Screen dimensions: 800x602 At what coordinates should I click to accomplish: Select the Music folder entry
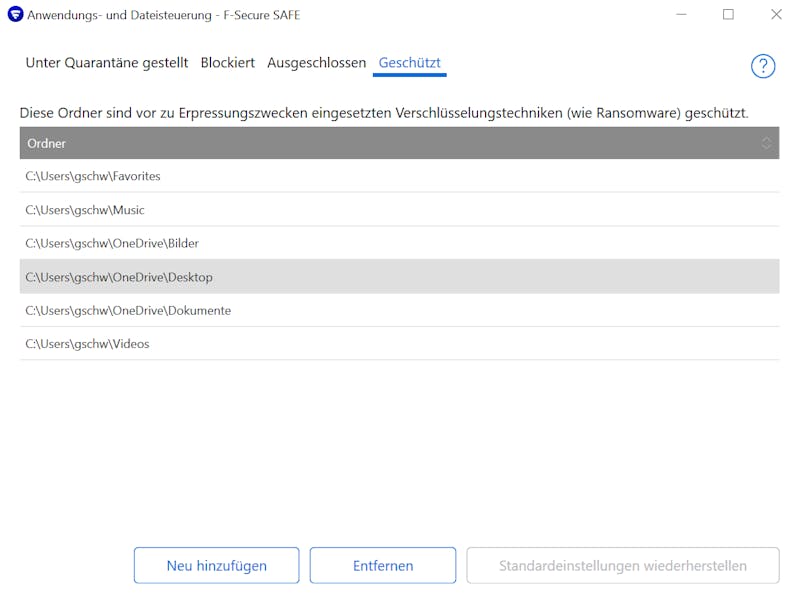(85, 210)
